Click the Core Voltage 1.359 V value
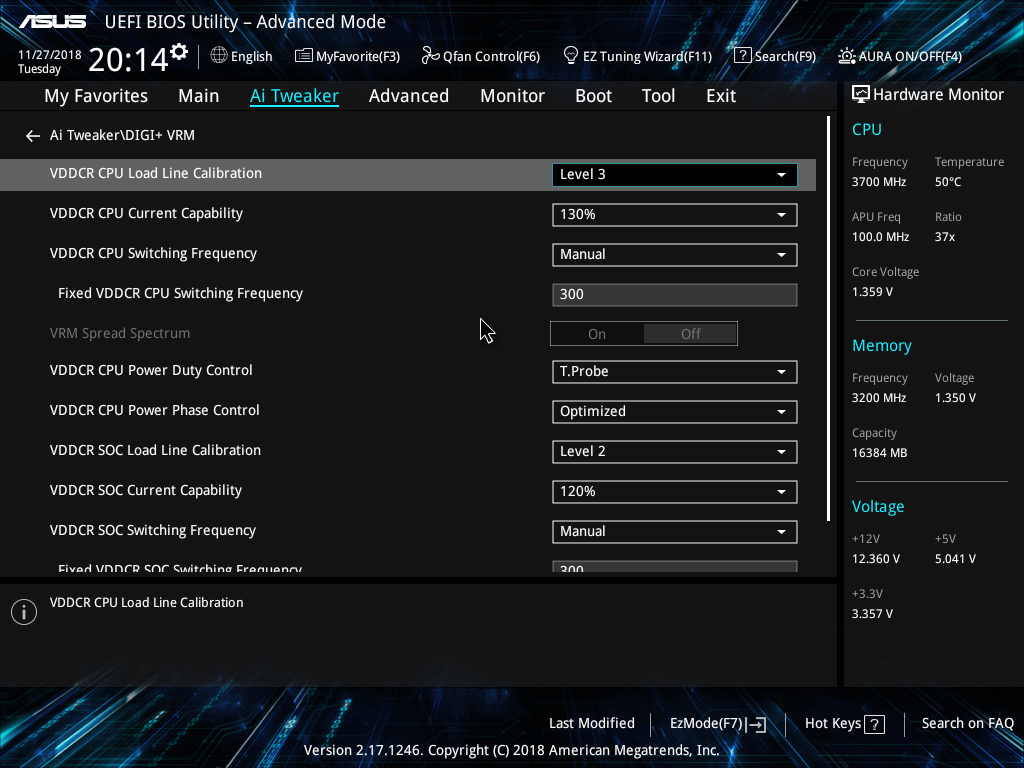The height and width of the screenshot is (768, 1024). 872,292
